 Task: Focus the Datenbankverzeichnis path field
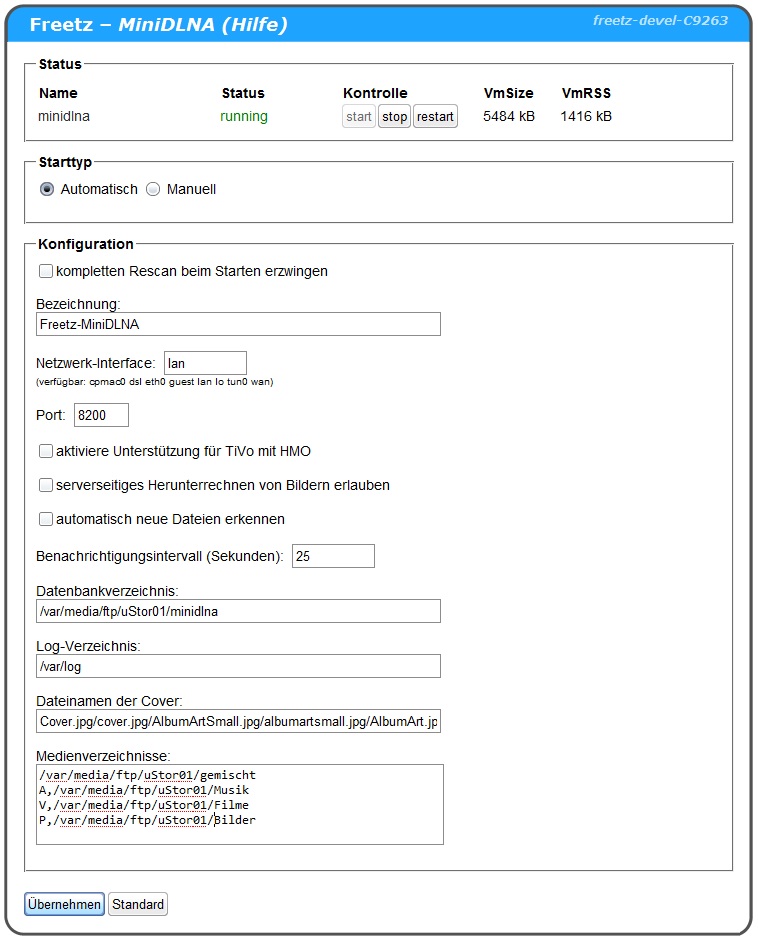[237, 611]
